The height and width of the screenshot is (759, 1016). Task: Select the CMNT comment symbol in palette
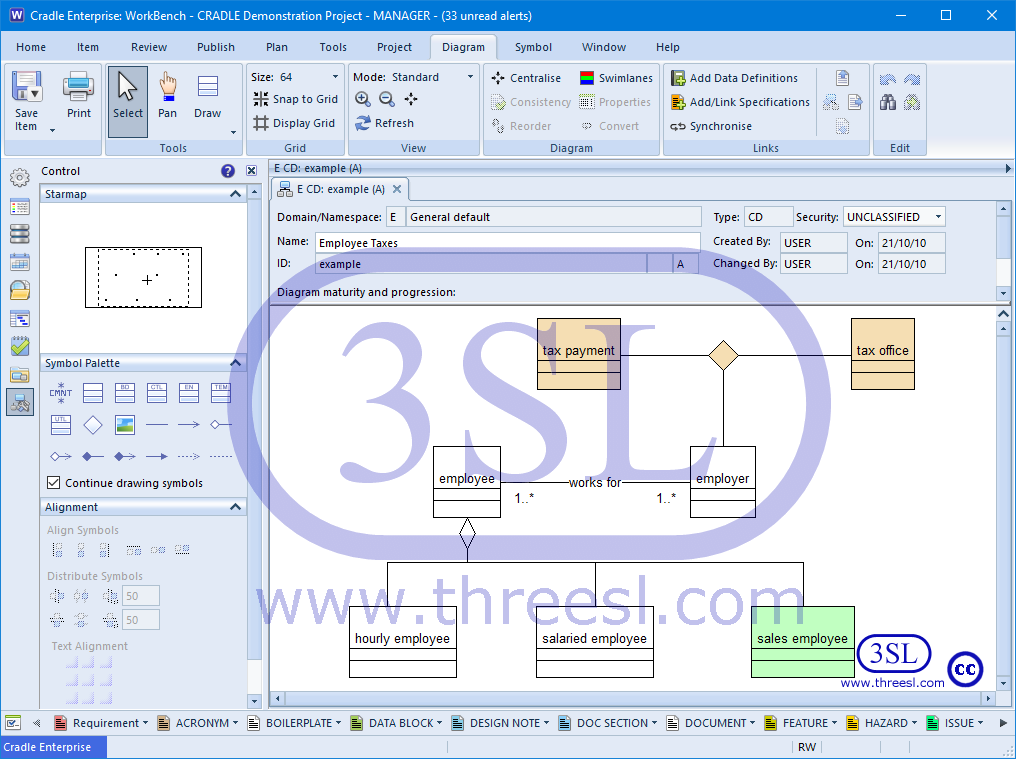[x=60, y=392]
